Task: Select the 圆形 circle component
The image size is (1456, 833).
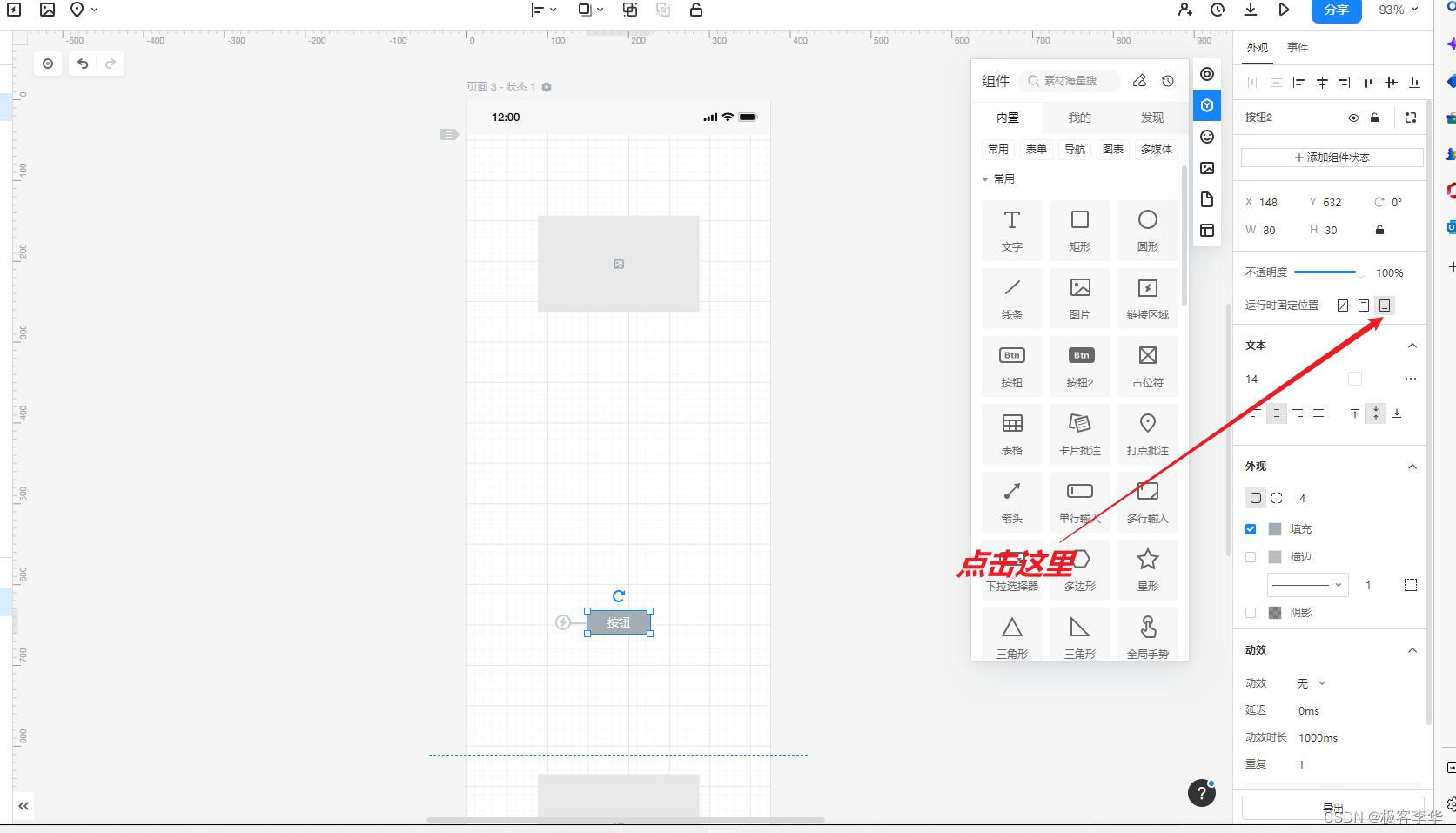Action: click(1147, 231)
